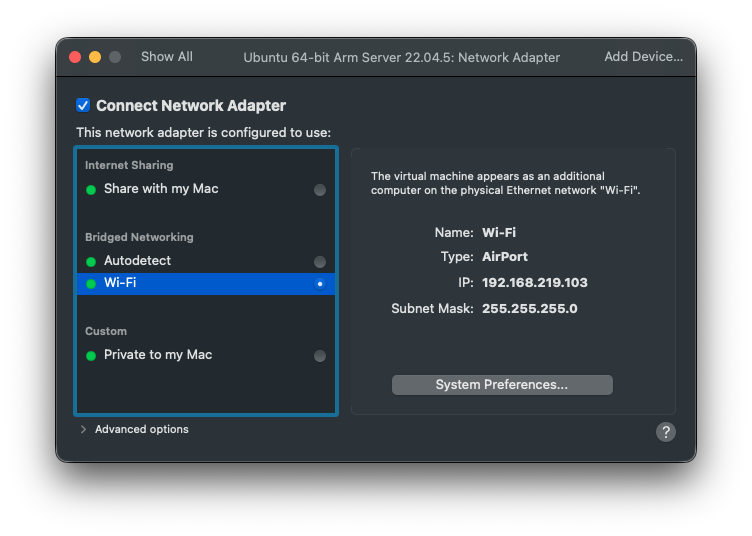Open System Preferences button
This screenshot has height=536, width=752.
502,385
